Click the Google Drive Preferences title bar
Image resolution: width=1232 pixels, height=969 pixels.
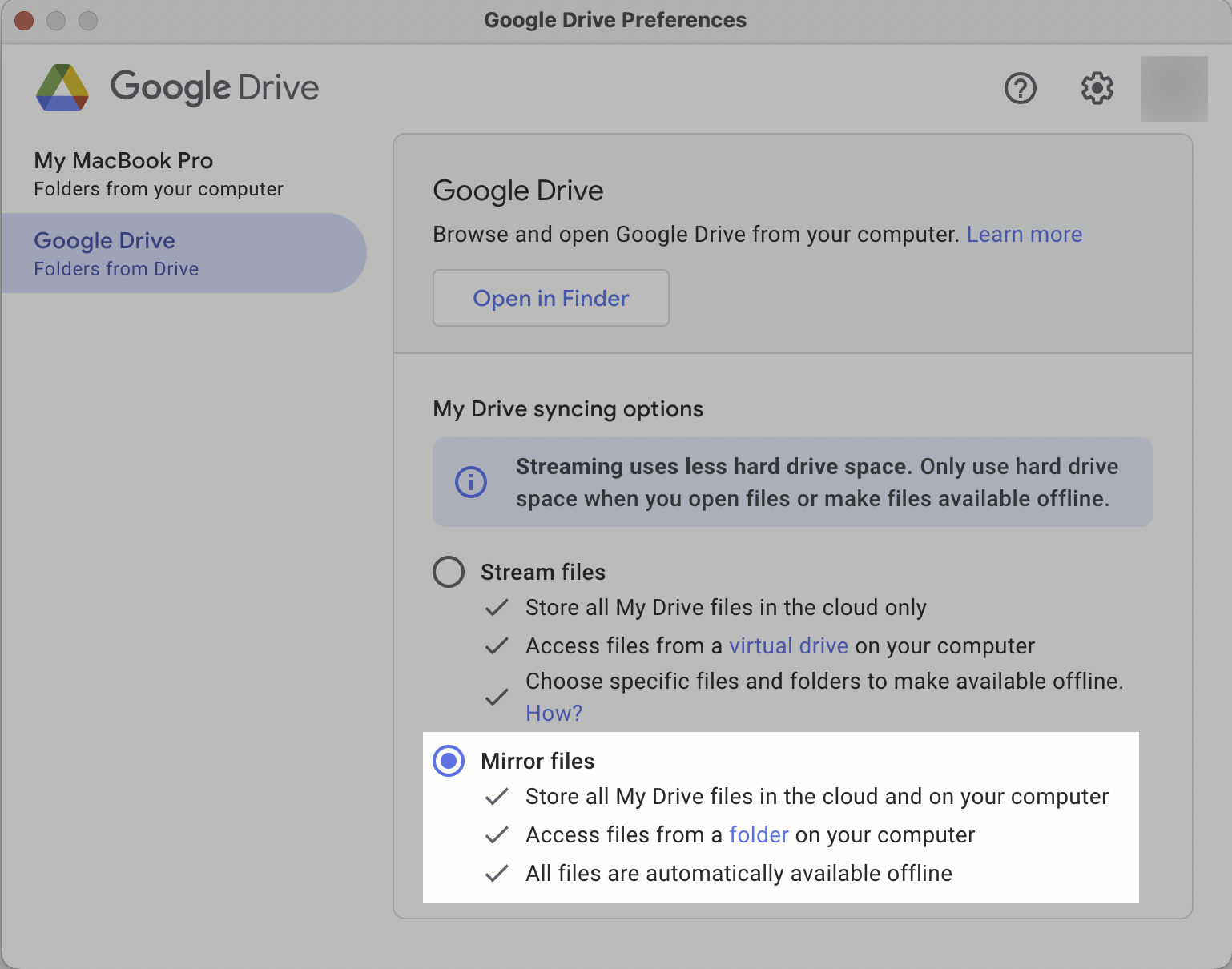click(x=615, y=20)
